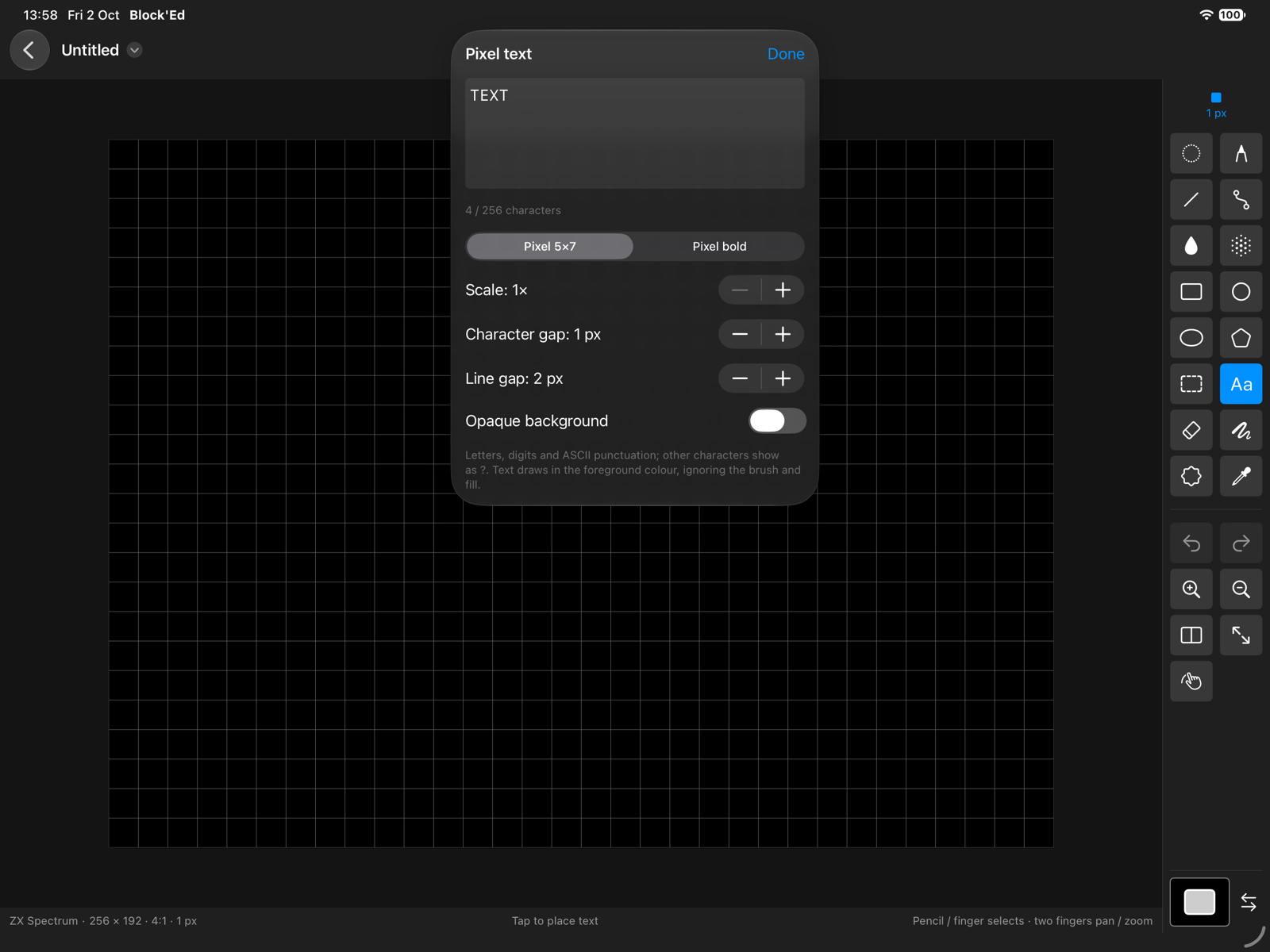The width and height of the screenshot is (1270, 952).
Task: Undo the last action
Action: coord(1191,543)
